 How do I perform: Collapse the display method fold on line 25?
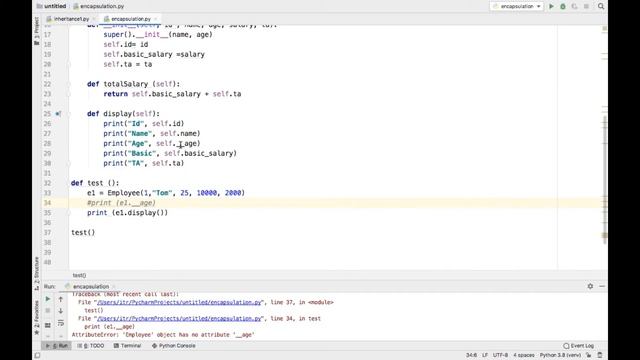tap(69, 114)
